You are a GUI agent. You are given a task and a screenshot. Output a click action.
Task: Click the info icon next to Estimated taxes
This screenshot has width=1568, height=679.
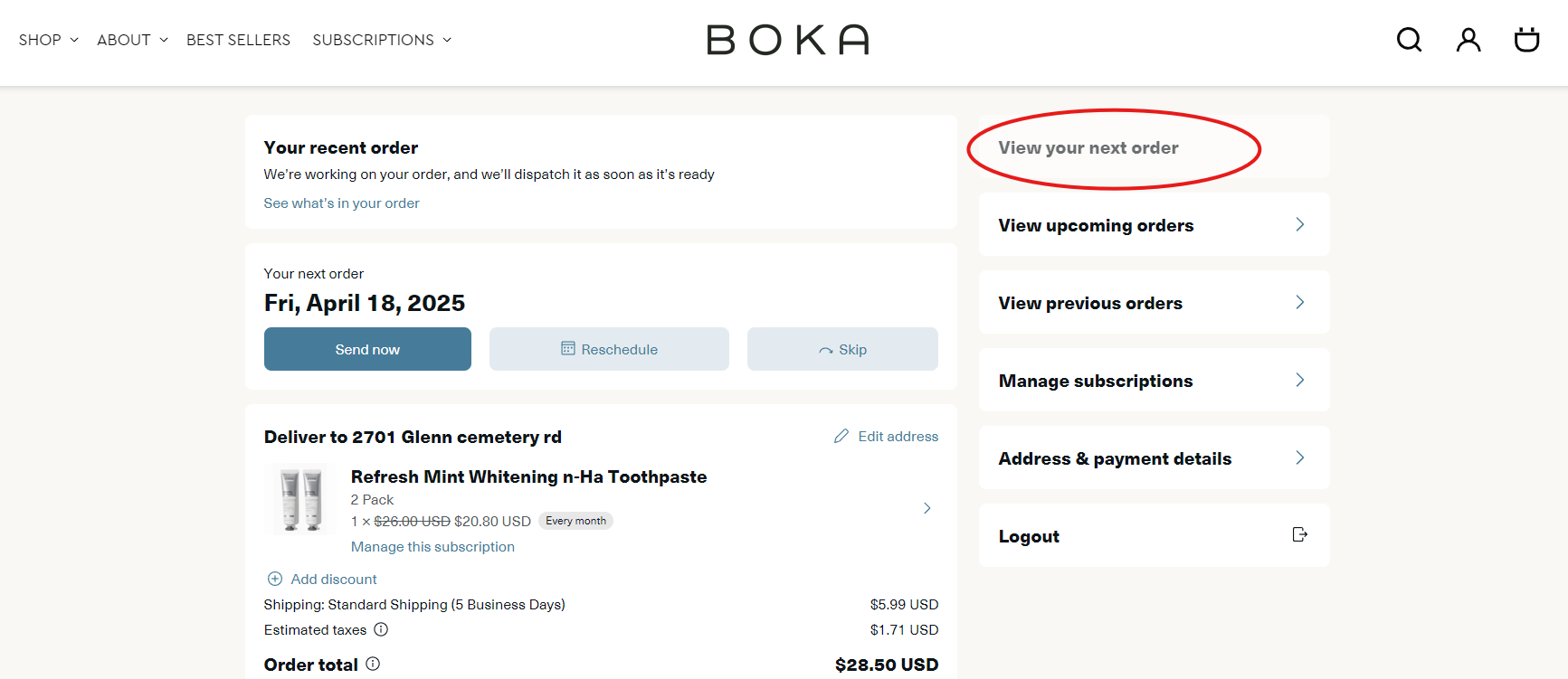(381, 629)
